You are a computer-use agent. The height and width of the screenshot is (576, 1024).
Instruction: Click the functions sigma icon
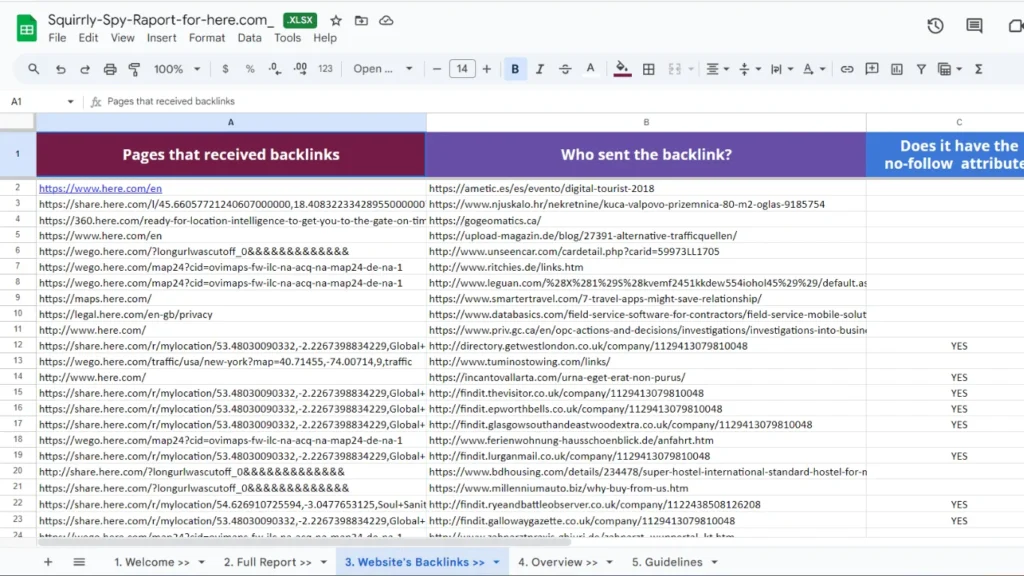pyautogui.click(x=978, y=69)
